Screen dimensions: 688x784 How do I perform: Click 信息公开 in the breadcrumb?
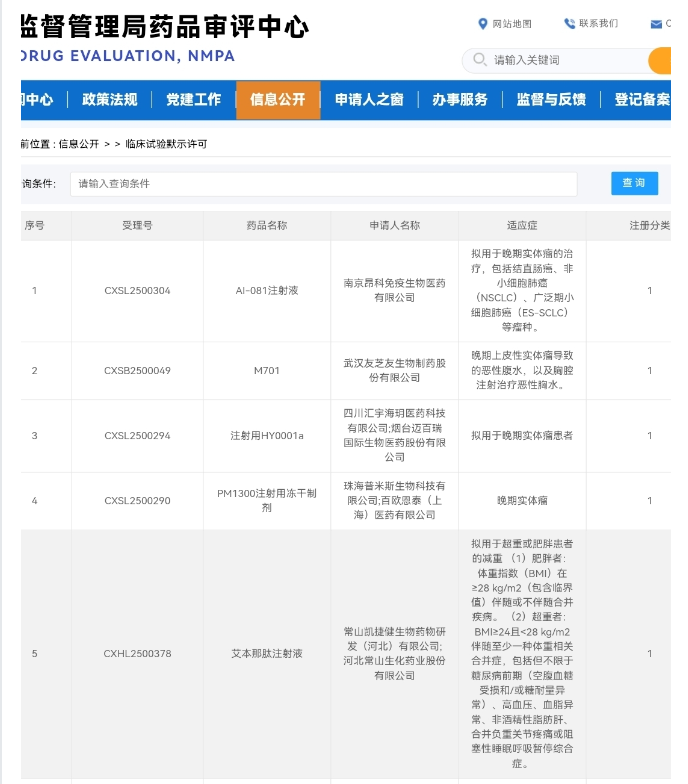point(79,144)
